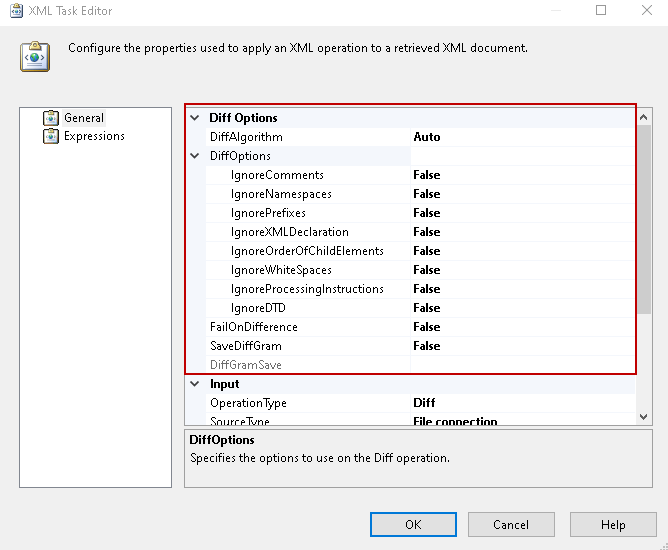Click the property grid scroll down arrow
Screen dimensions: 668x550
point(645,416)
